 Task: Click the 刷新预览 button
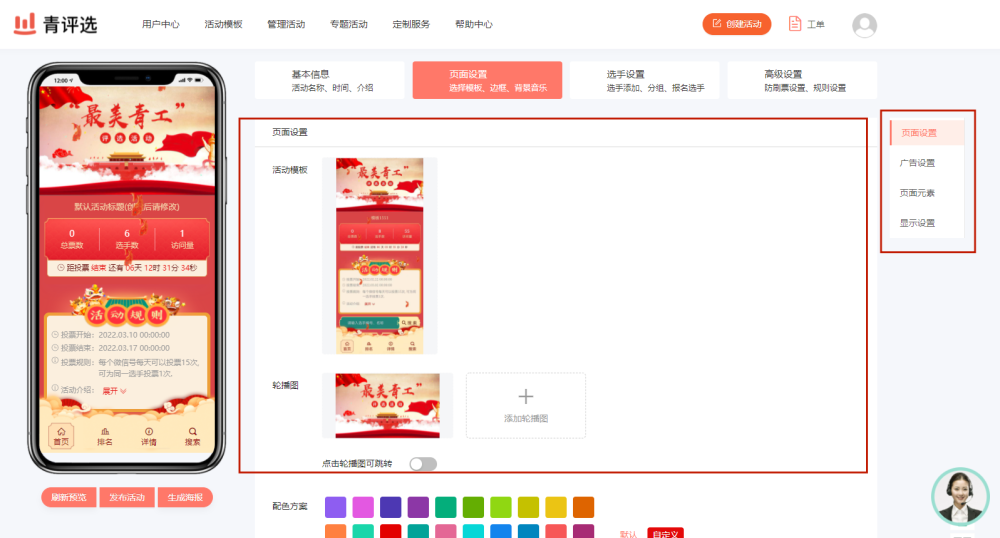pyautogui.click(x=69, y=497)
